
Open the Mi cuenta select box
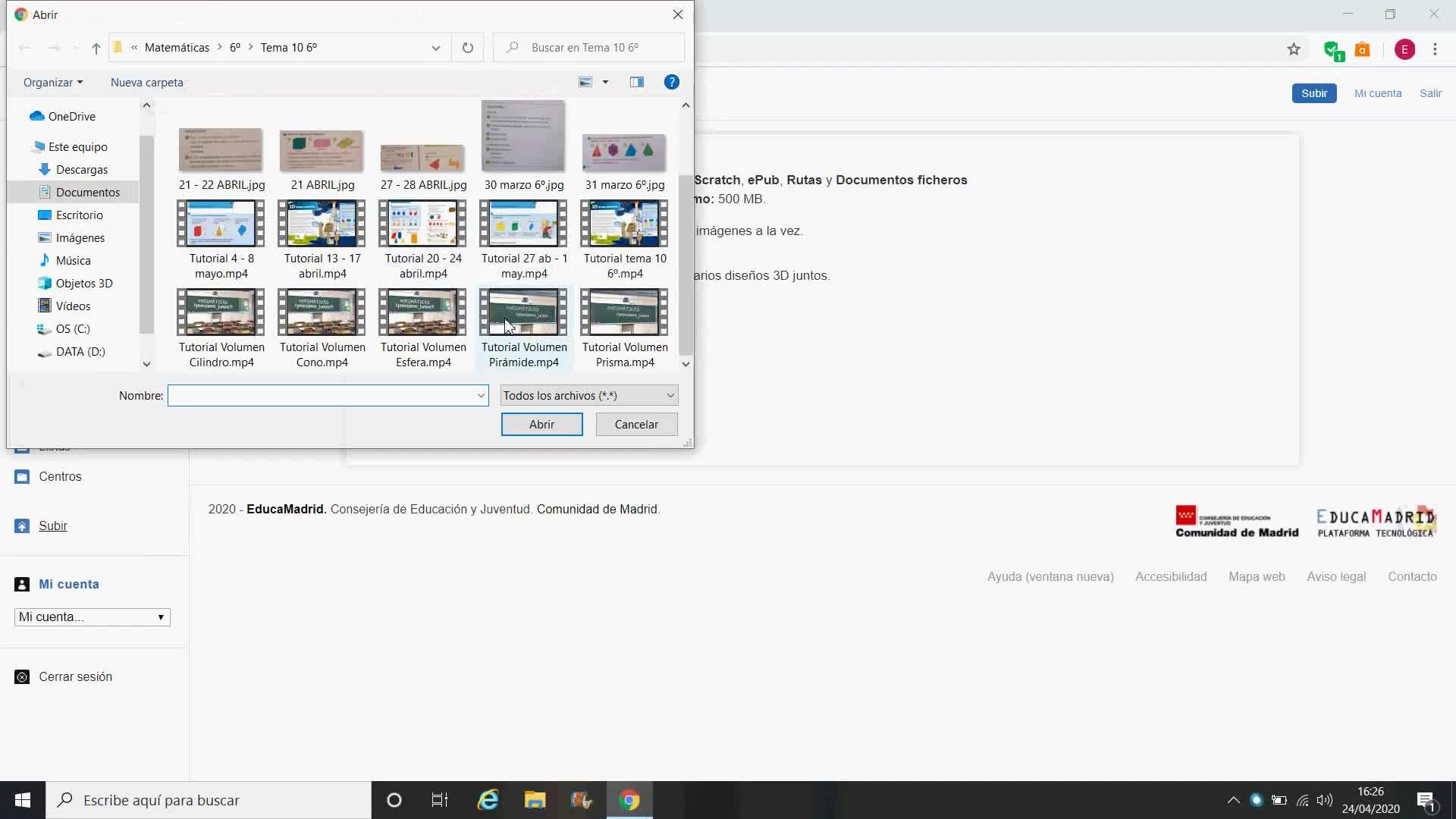[92, 617]
